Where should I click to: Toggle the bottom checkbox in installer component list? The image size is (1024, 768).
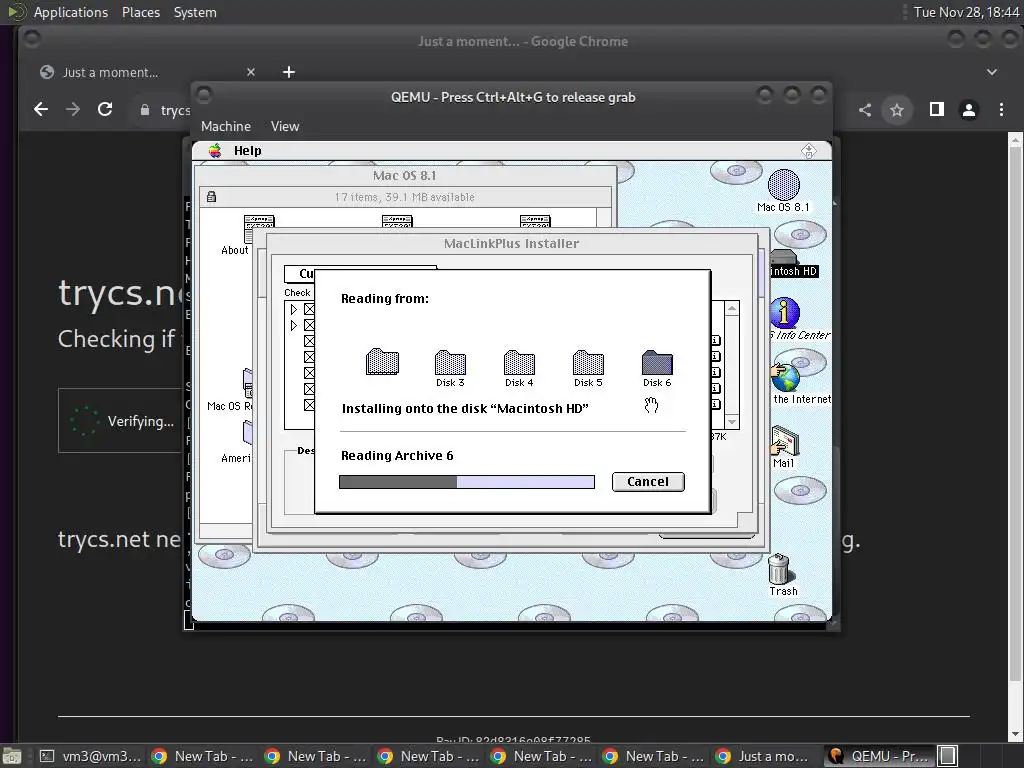coord(310,405)
